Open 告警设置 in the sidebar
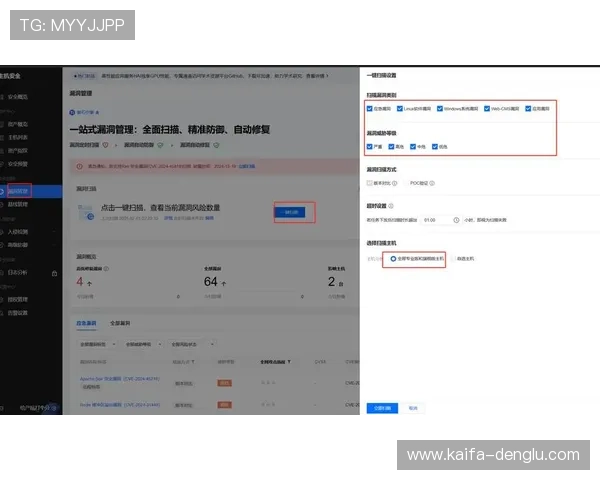Image resolution: width=600 pixels, height=480 pixels. pos(18,313)
